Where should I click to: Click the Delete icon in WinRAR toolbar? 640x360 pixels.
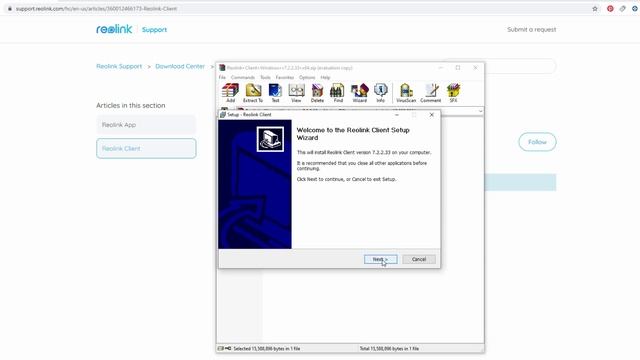pos(317,93)
